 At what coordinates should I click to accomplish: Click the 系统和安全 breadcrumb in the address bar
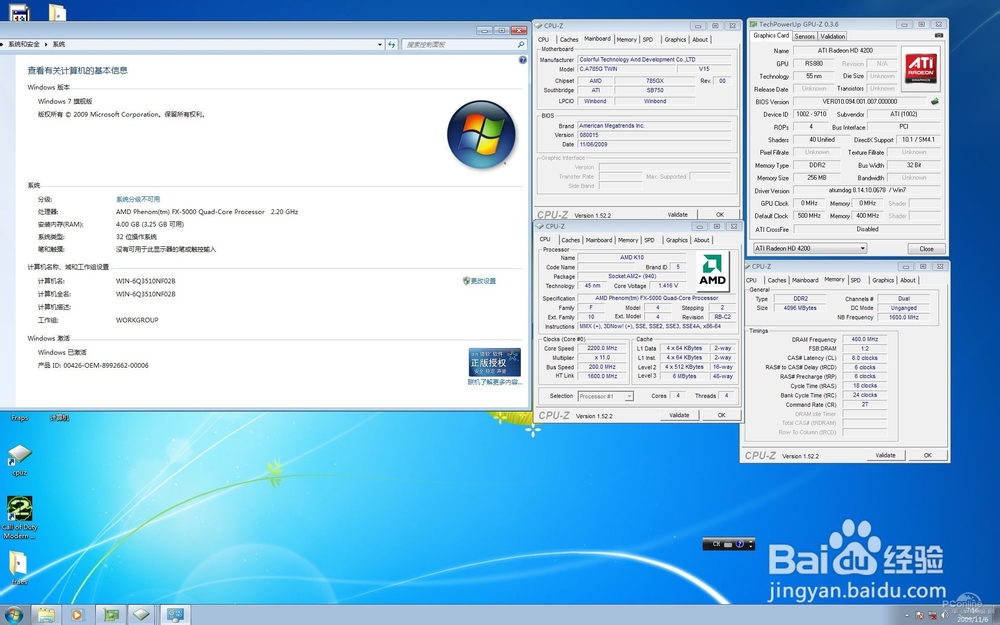point(24,44)
